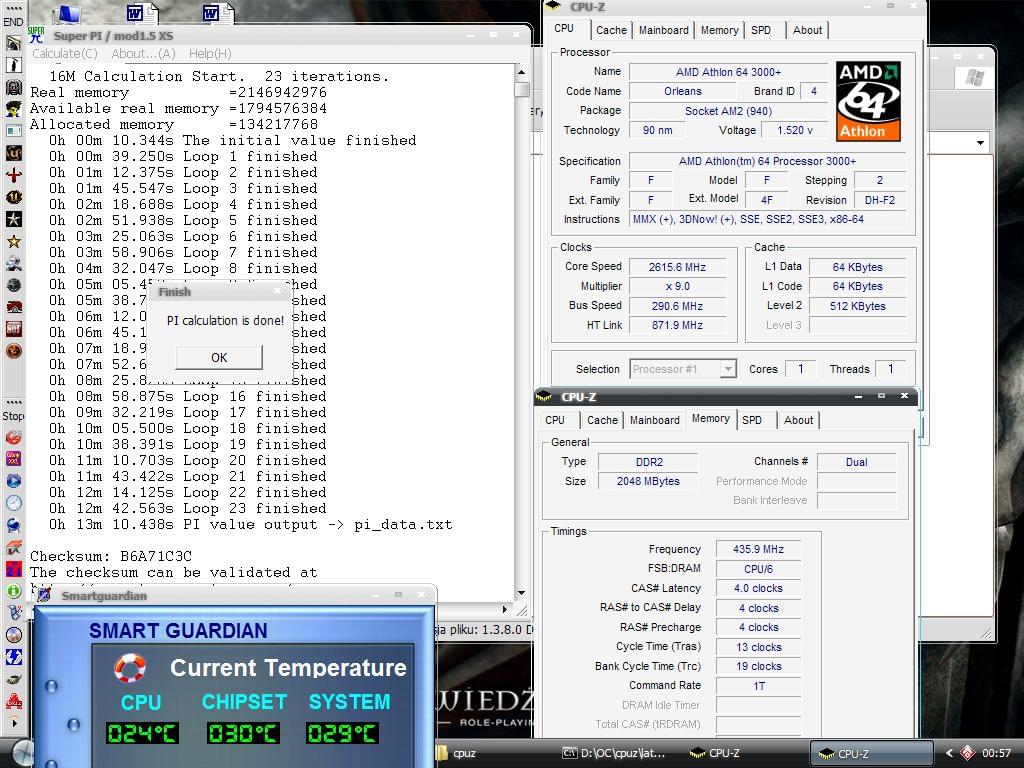Click the Super PI title bar icon
The height and width of the screenshot is (768, 1024).
[x=37, y=35]
